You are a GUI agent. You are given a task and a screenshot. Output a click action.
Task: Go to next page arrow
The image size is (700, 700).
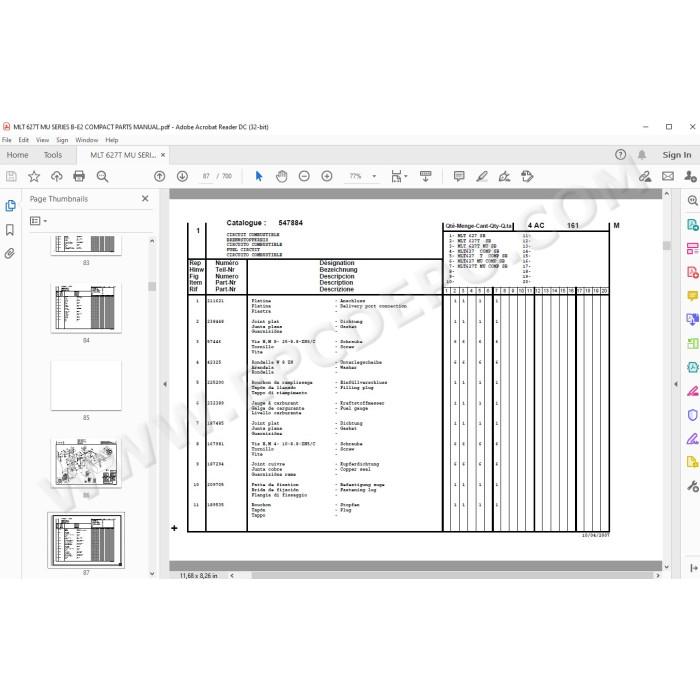pos(182,176)
